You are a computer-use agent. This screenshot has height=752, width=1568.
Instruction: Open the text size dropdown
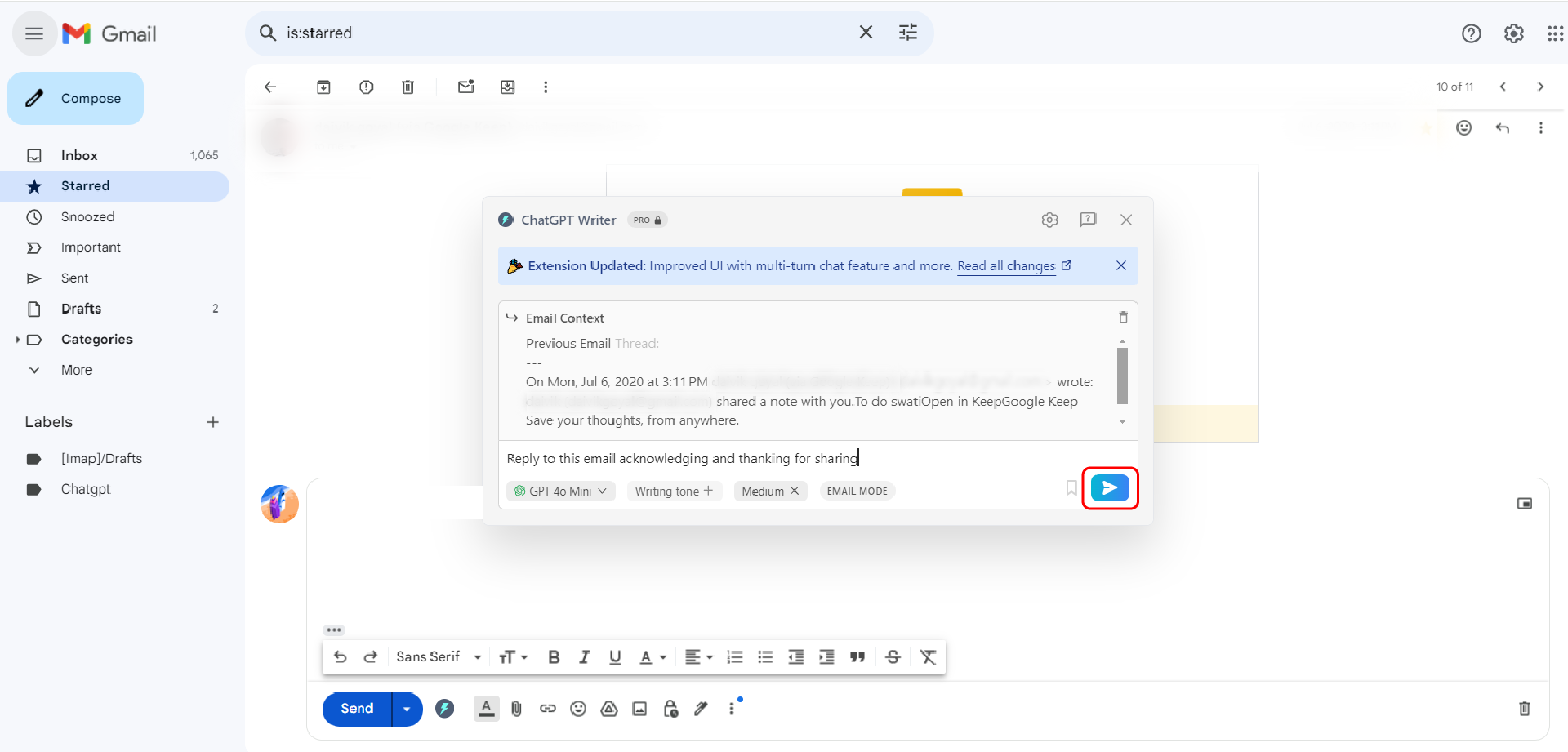point(513,657)
